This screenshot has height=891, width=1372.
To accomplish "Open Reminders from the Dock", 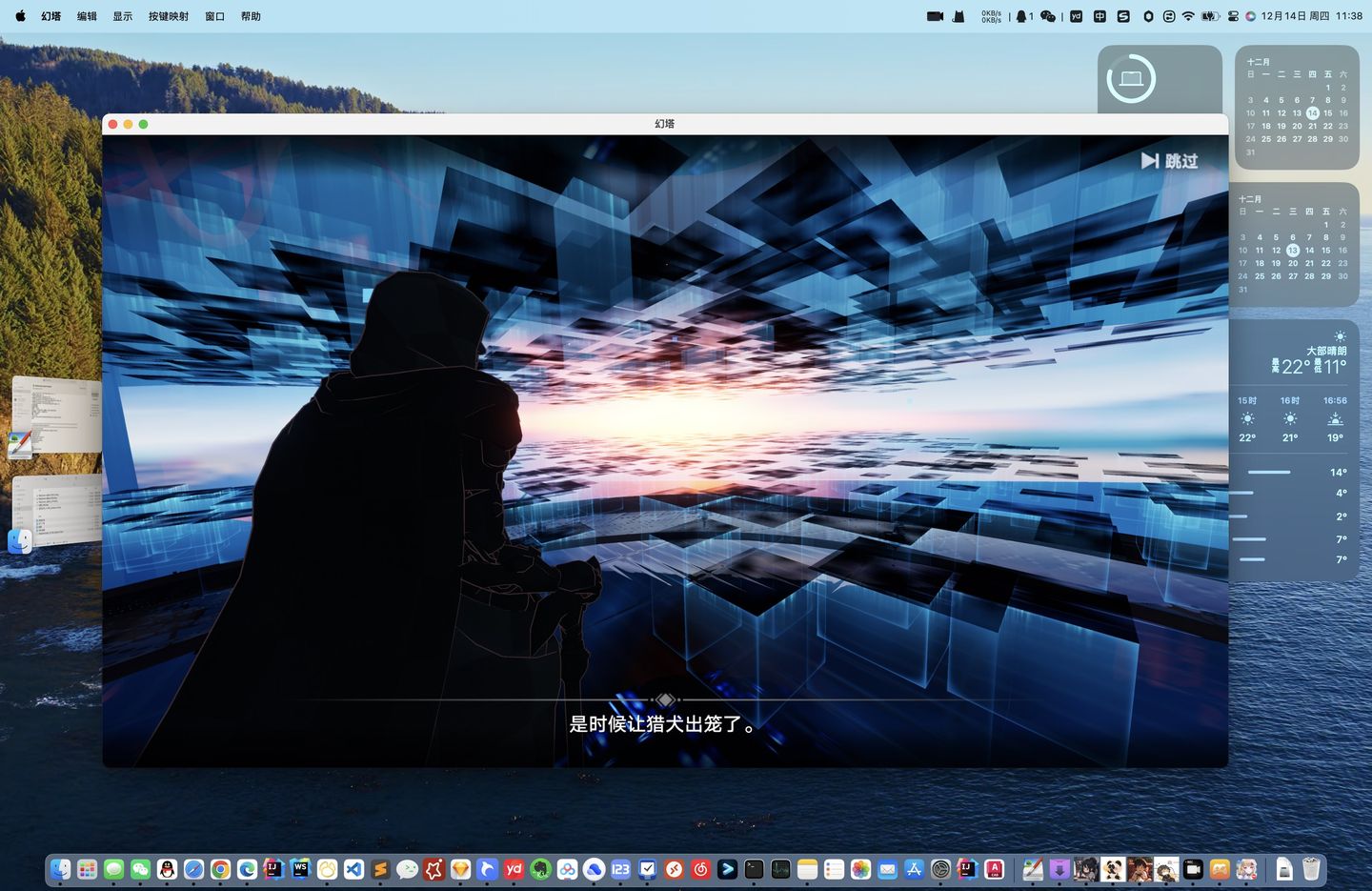I will 834,869.
